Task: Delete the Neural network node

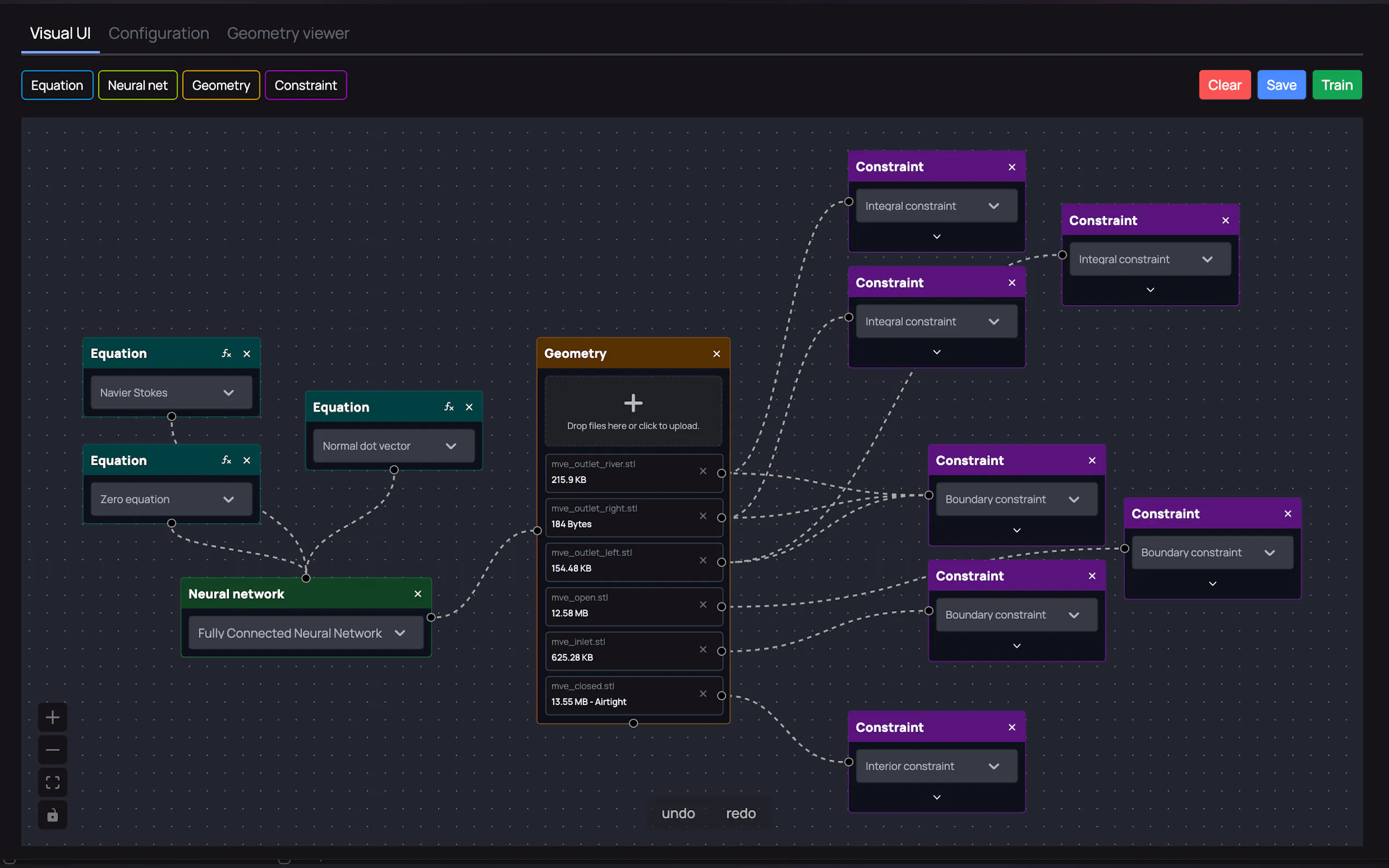Action: click(417, 594)
